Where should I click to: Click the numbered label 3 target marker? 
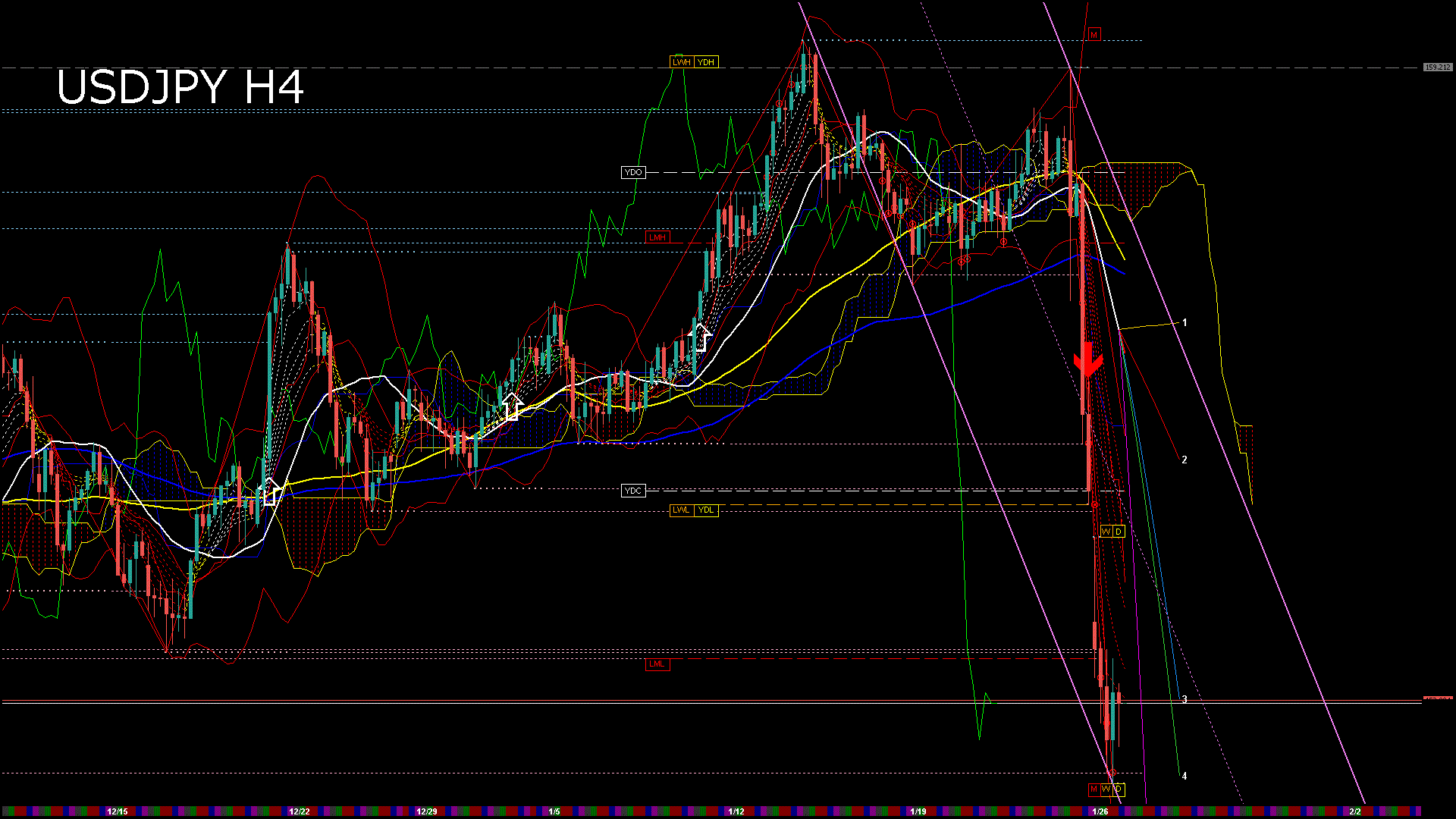point(1185,700)
